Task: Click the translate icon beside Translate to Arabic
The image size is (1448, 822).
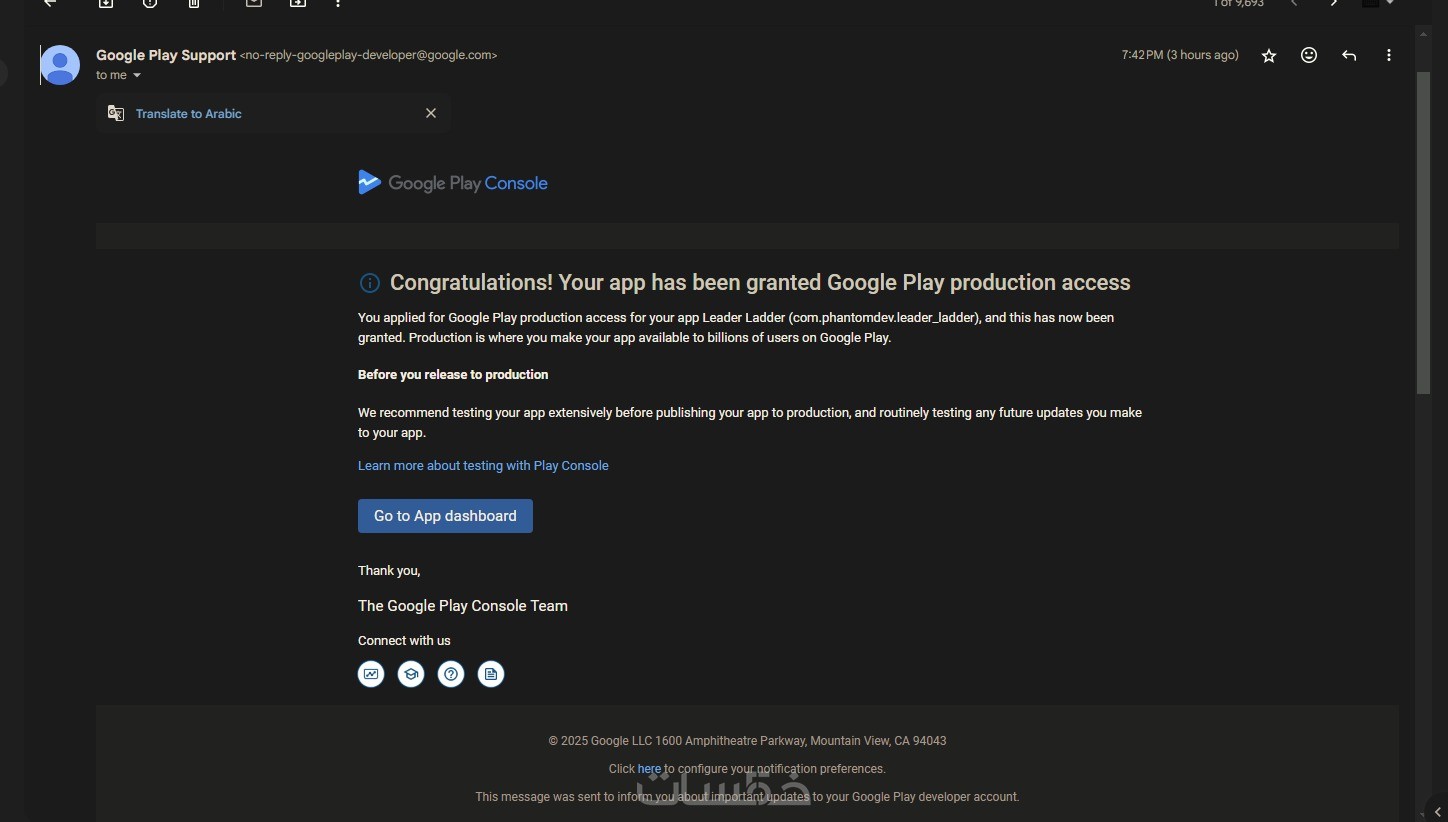Action: (116, 113)
